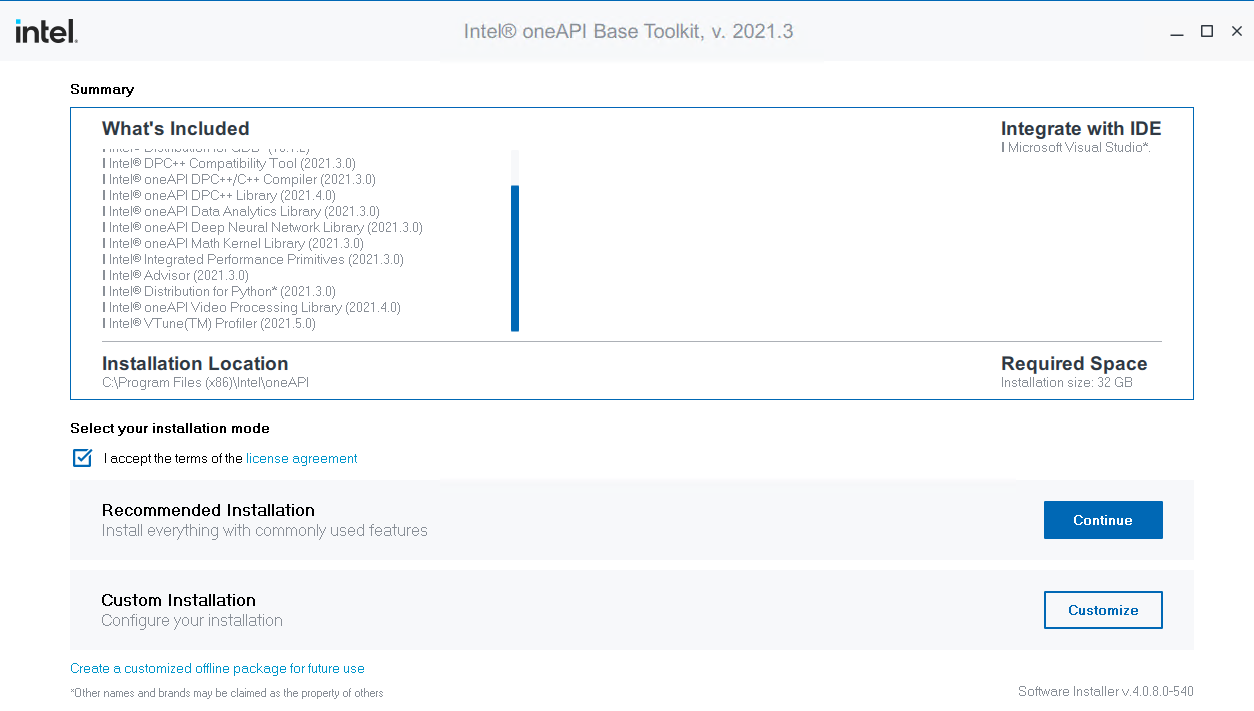Select Intel Integrated Performance Primitives entry
Viewport: 1254px width, 711px height.
[x=253, y=259]
